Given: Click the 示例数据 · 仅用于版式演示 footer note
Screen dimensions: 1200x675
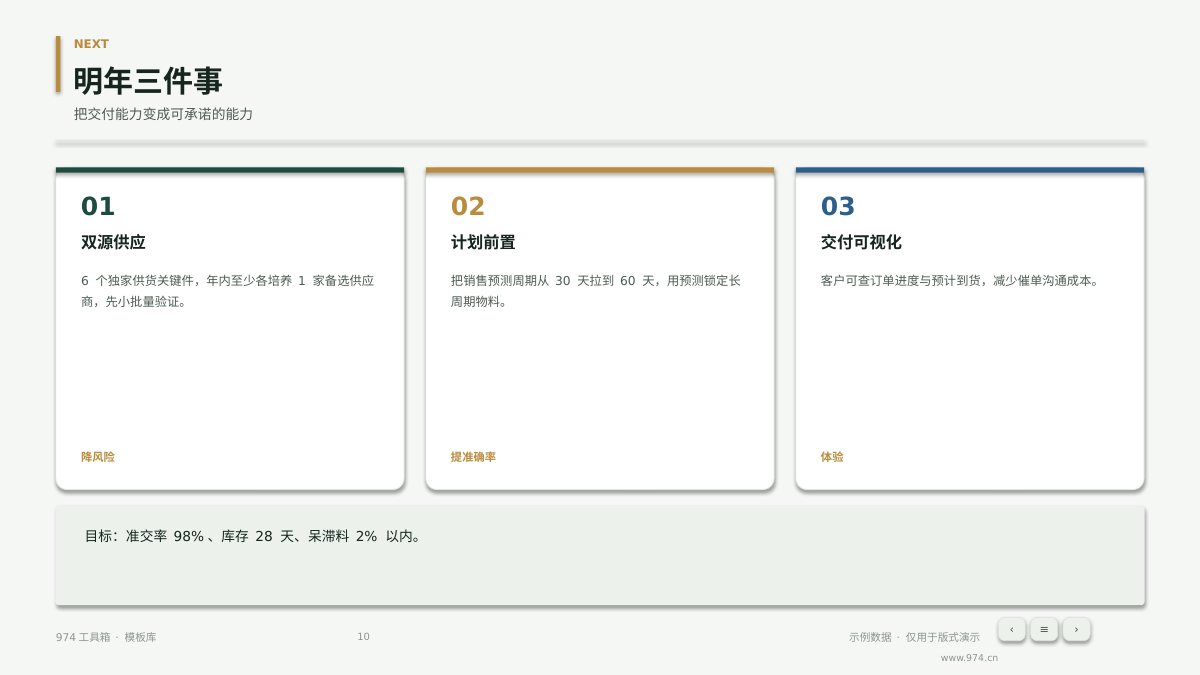Looking at the screenshot, I should (914, 637).
